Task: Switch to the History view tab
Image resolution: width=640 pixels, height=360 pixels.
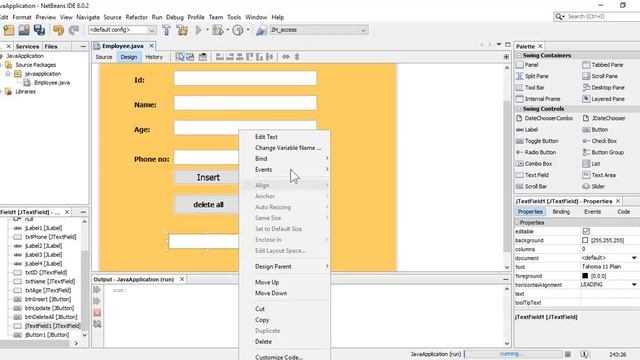Action: click(x=154, y=57)
